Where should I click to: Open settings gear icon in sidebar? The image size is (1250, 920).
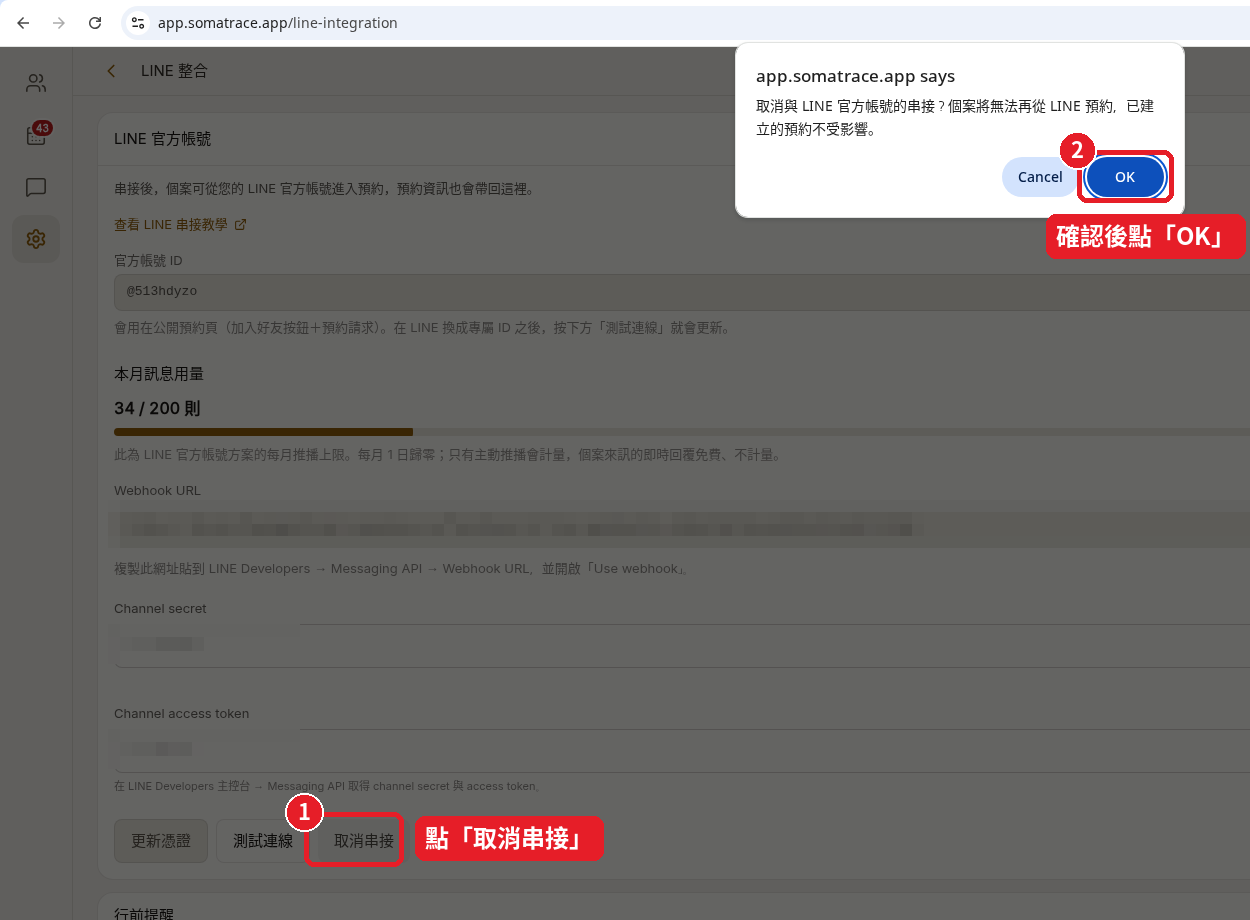tap(36, 239)
